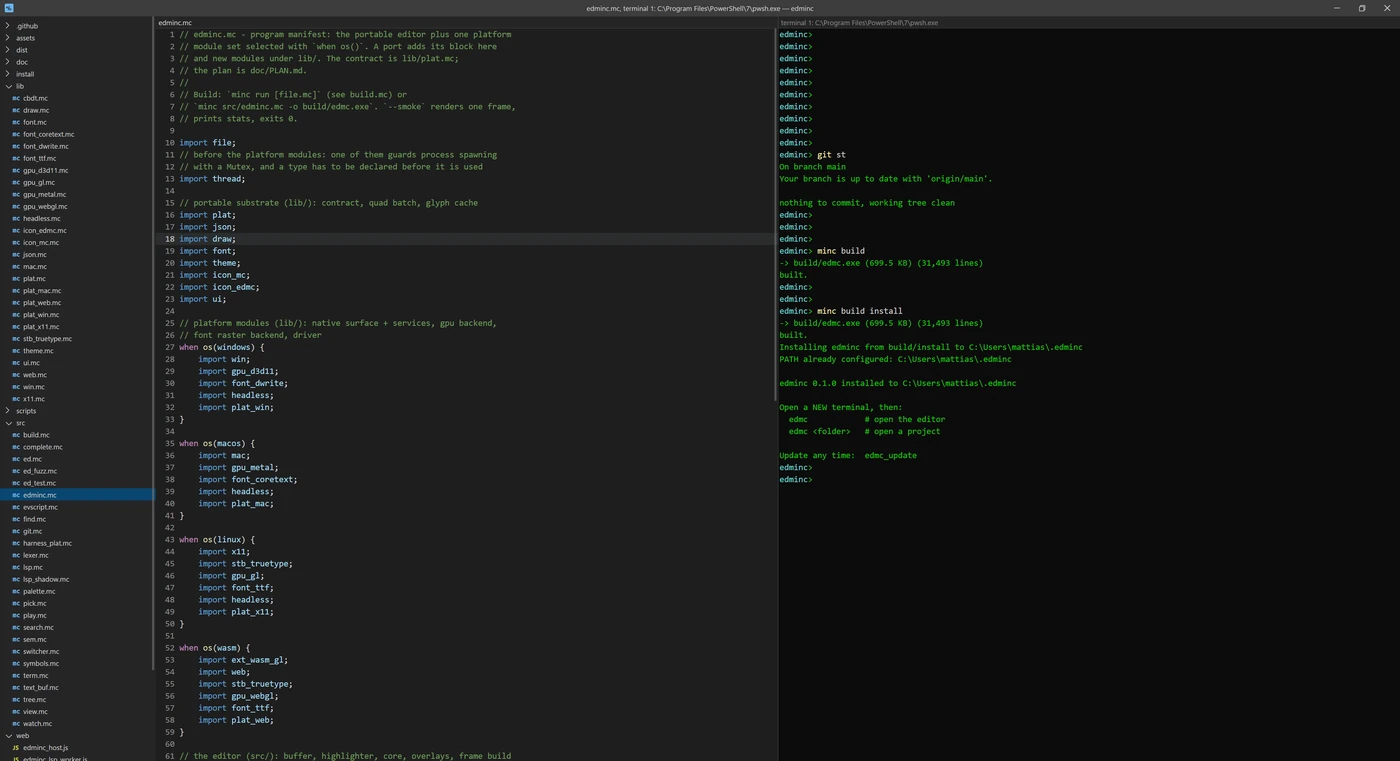Expand the doc folder
The height and width of the screenshot is (761, 1400).
[x=8, y=62]
